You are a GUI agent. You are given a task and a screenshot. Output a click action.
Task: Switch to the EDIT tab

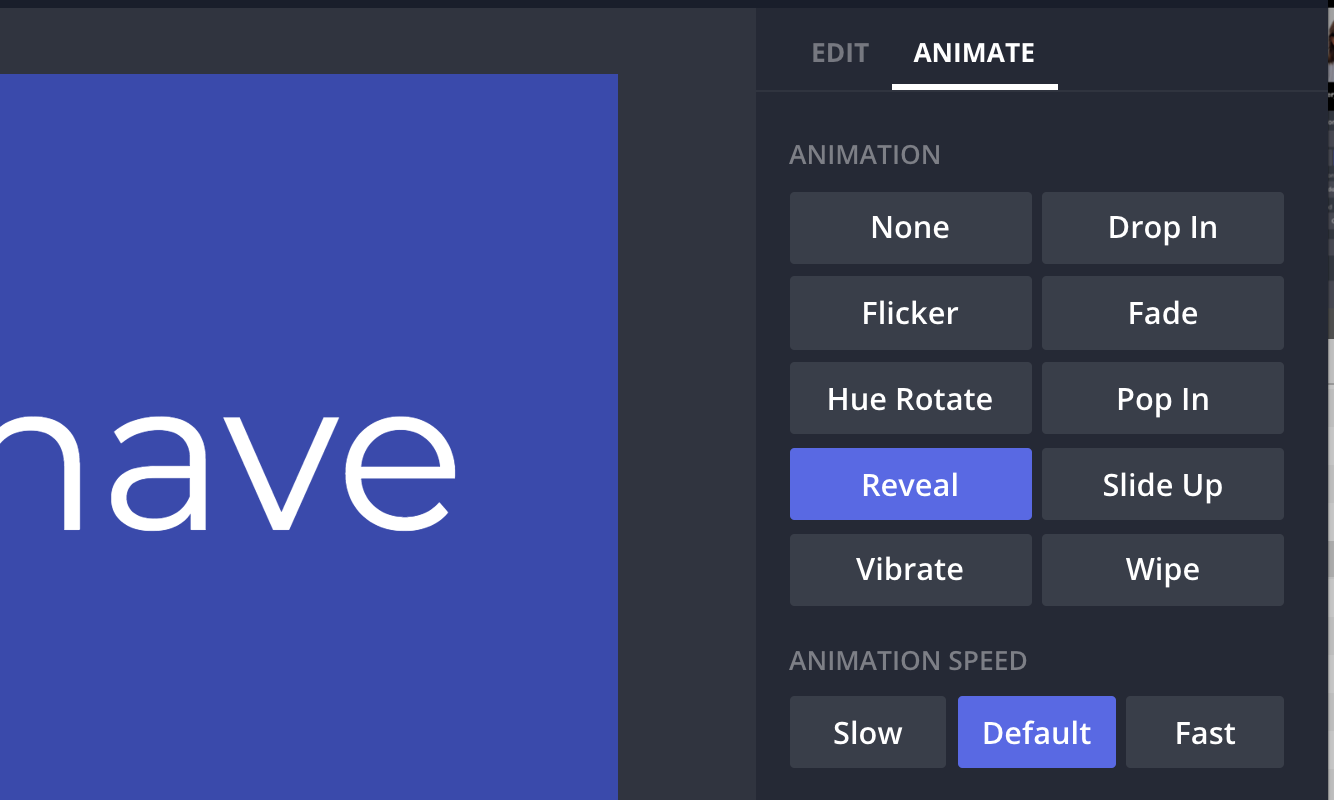click(x=840, y=53)
